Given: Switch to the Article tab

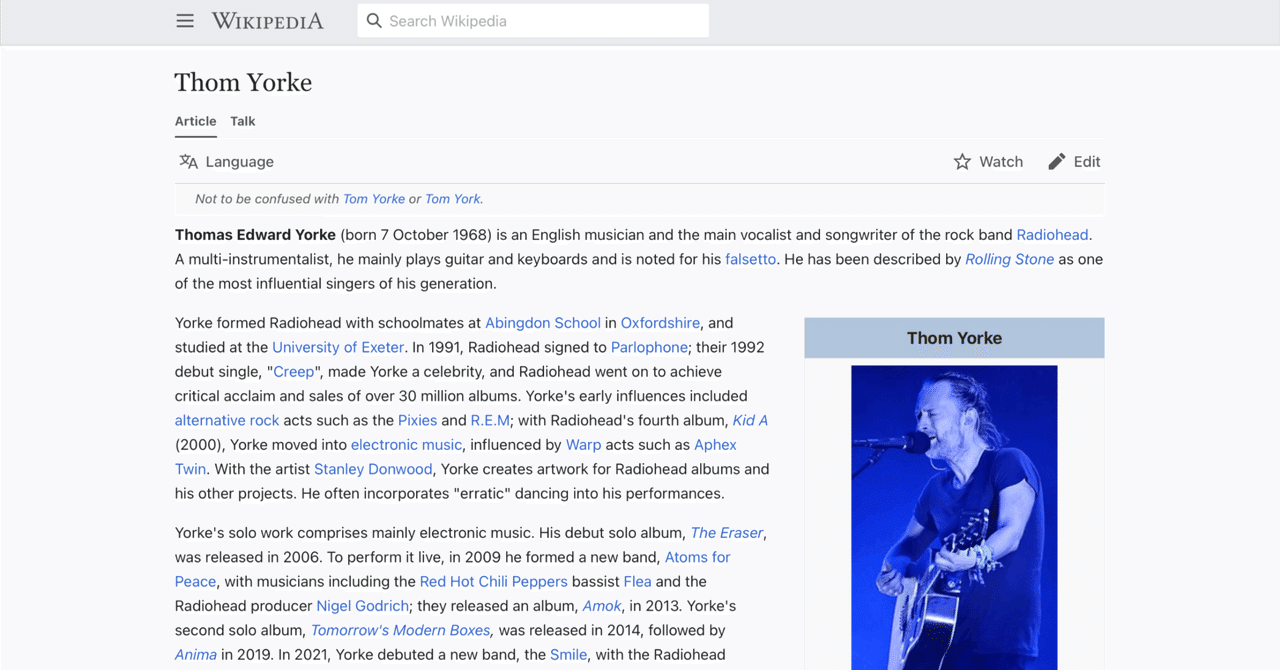Looking at the screenshot, I should [x=196, y=121].
